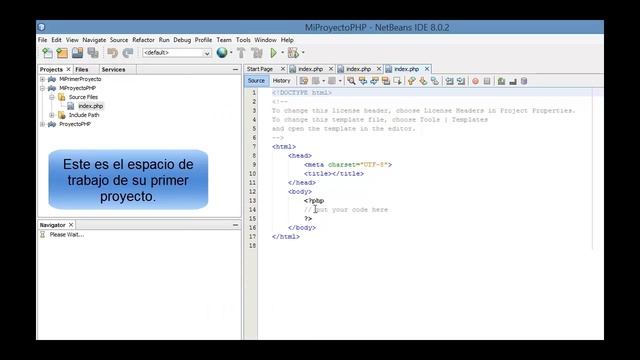Select the ProyectoPHP project label

(75, 124)
